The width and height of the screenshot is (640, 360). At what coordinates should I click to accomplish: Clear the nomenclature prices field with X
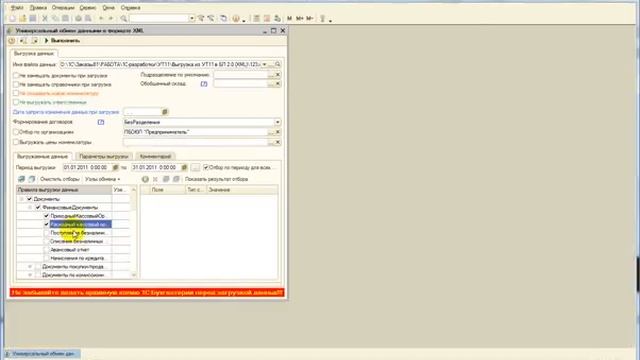(x=278, y=142)
